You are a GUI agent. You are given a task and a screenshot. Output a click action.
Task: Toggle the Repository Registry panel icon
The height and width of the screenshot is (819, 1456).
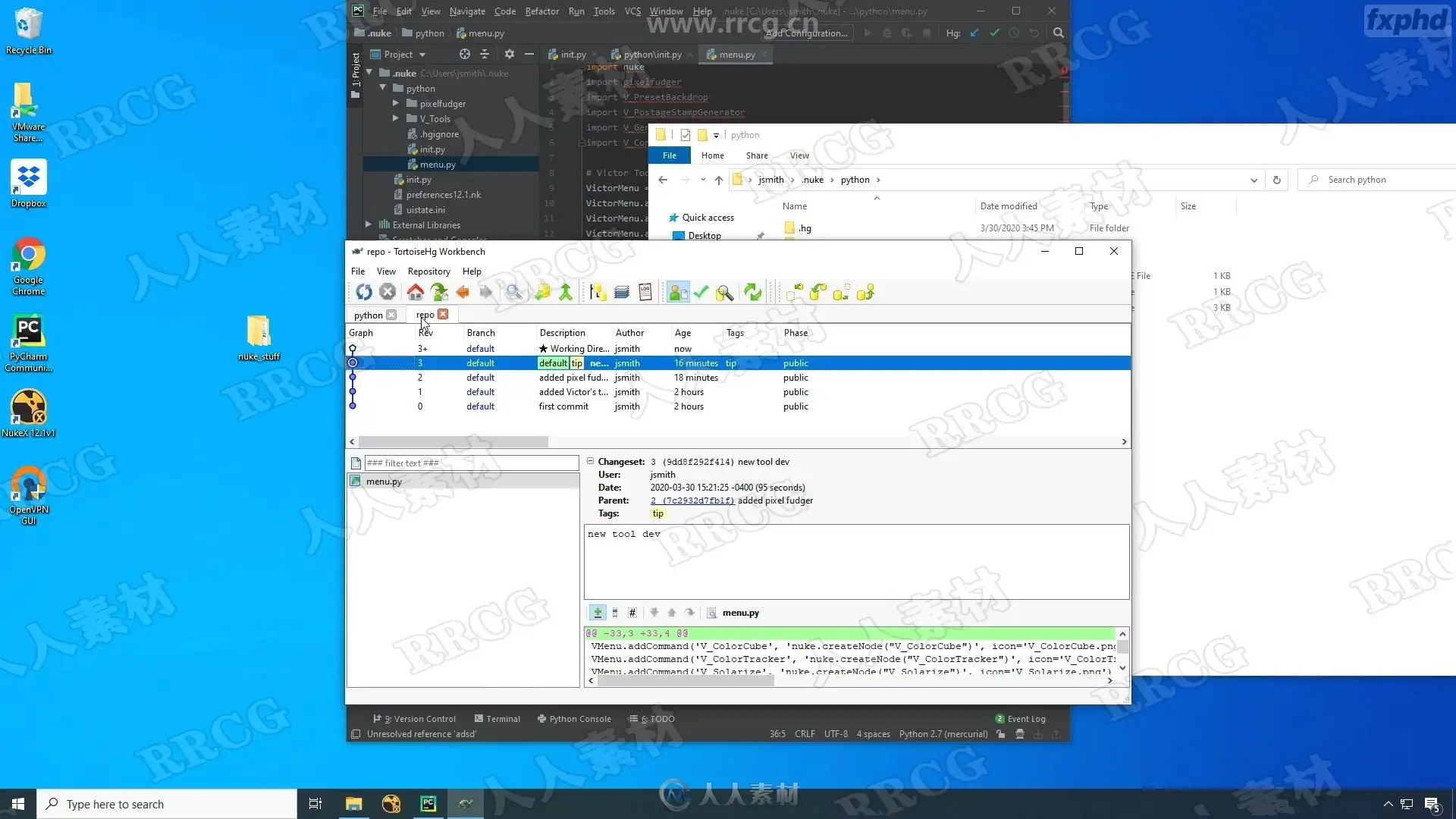pos(598,293)
